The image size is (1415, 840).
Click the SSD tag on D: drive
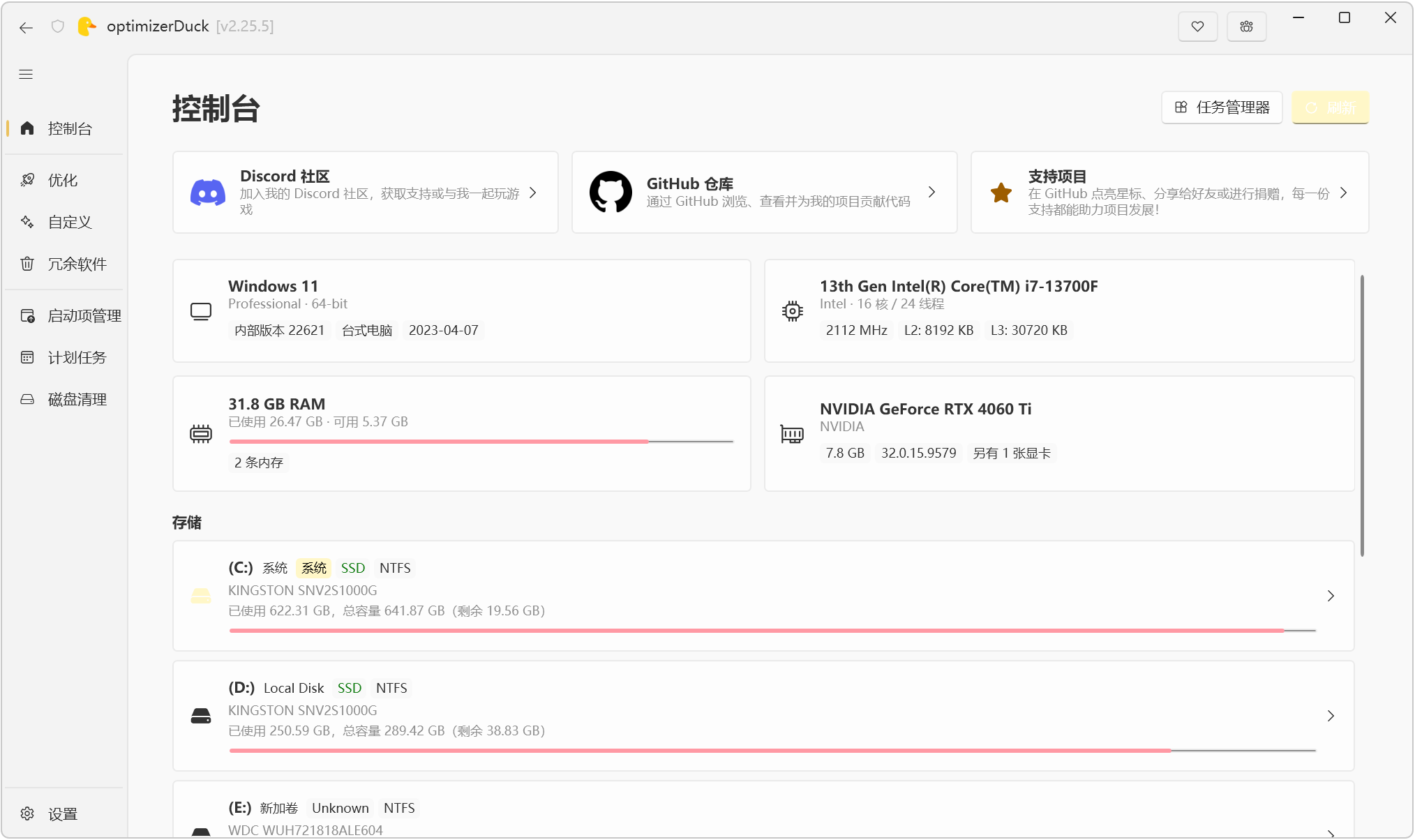click(350, 688)
